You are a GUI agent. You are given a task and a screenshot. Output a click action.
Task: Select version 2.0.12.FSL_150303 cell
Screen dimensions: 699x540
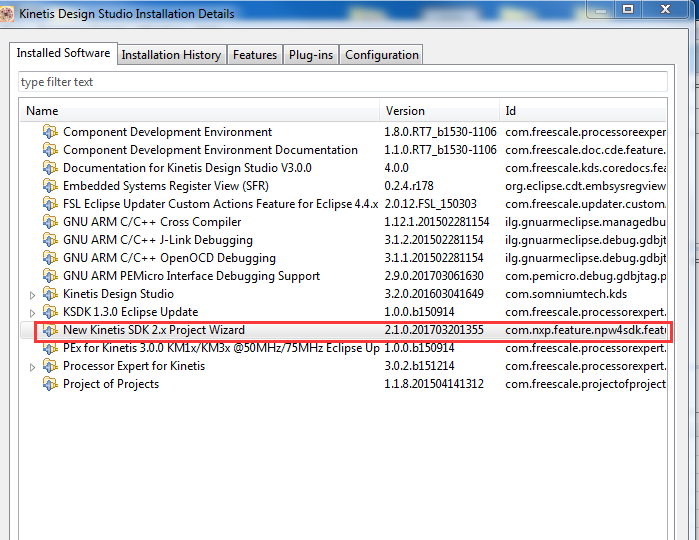[431, 204]
